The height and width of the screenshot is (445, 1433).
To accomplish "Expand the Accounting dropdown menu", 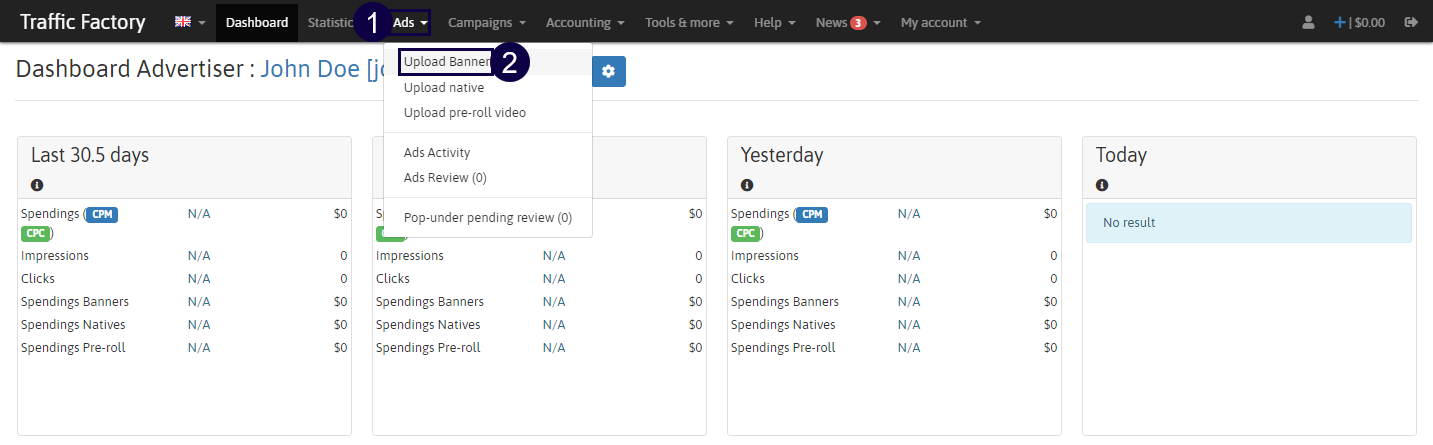I will (x=585, y=22).
